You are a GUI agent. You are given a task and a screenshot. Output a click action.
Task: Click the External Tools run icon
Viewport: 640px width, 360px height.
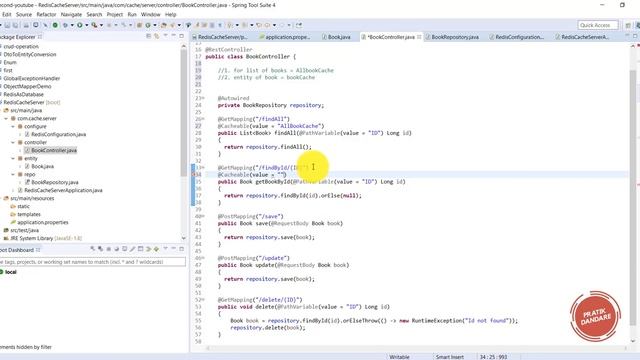[x=94, y=25]
